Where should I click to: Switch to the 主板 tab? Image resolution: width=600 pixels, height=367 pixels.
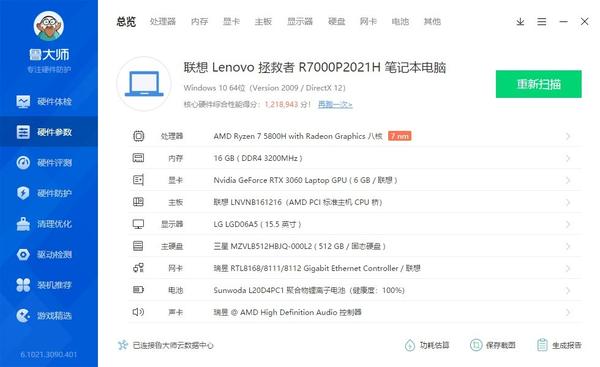click(263, 21)
